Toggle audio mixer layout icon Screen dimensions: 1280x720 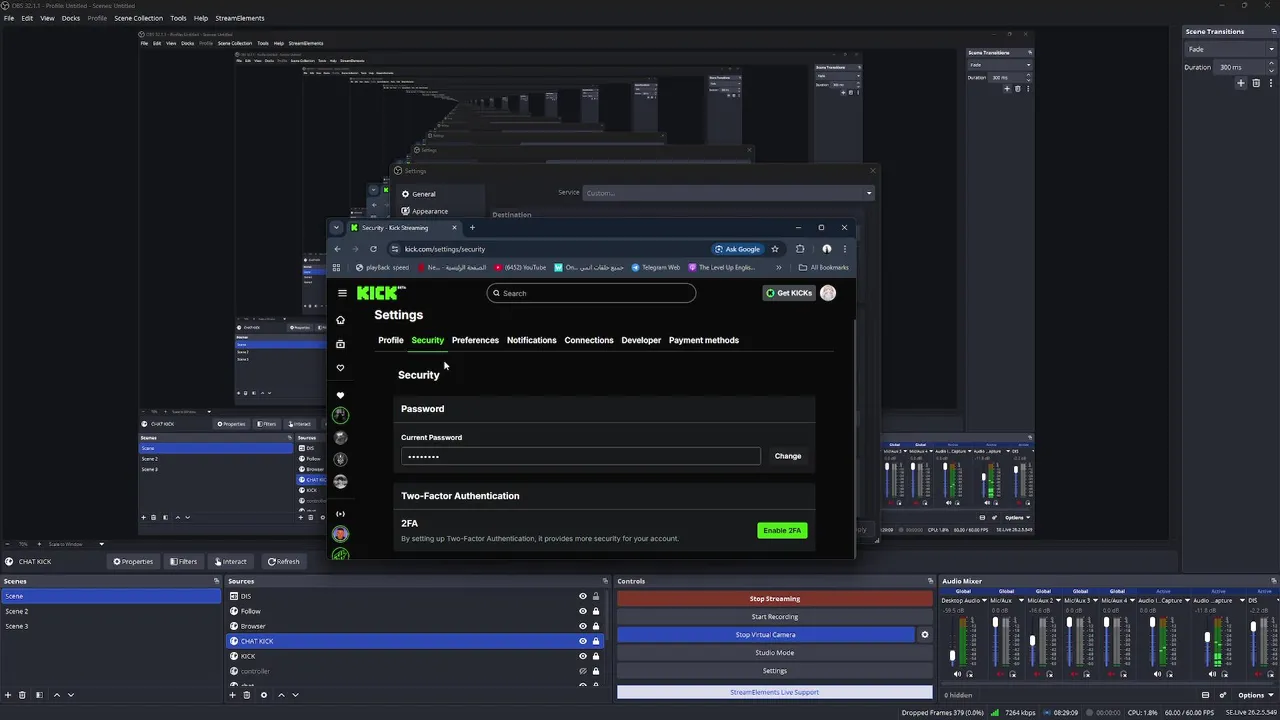(1205, 695)
